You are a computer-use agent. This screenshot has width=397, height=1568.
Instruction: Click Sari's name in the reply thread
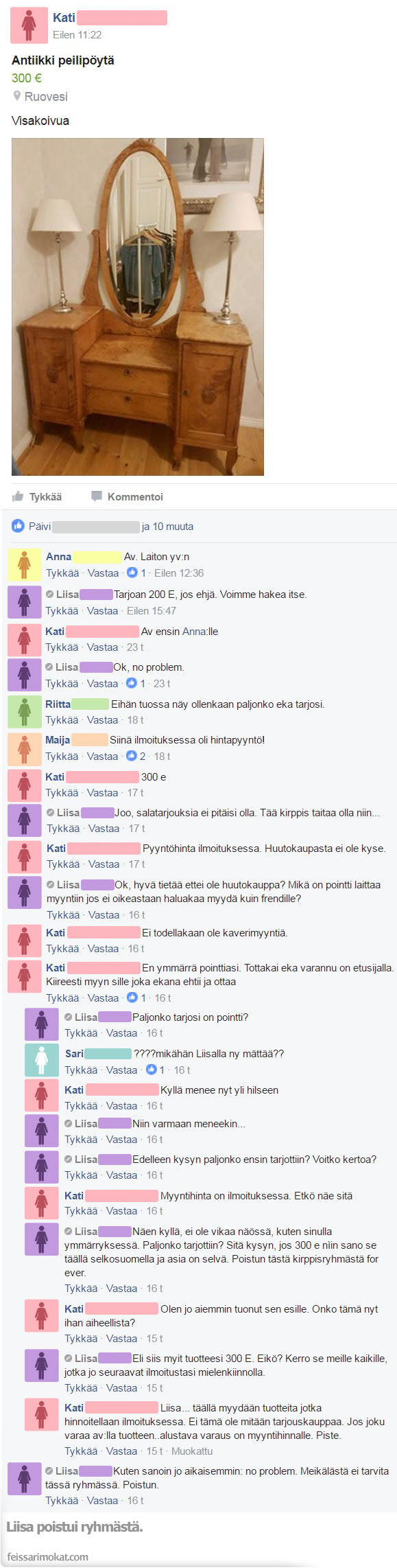(x=74, y=1053)
